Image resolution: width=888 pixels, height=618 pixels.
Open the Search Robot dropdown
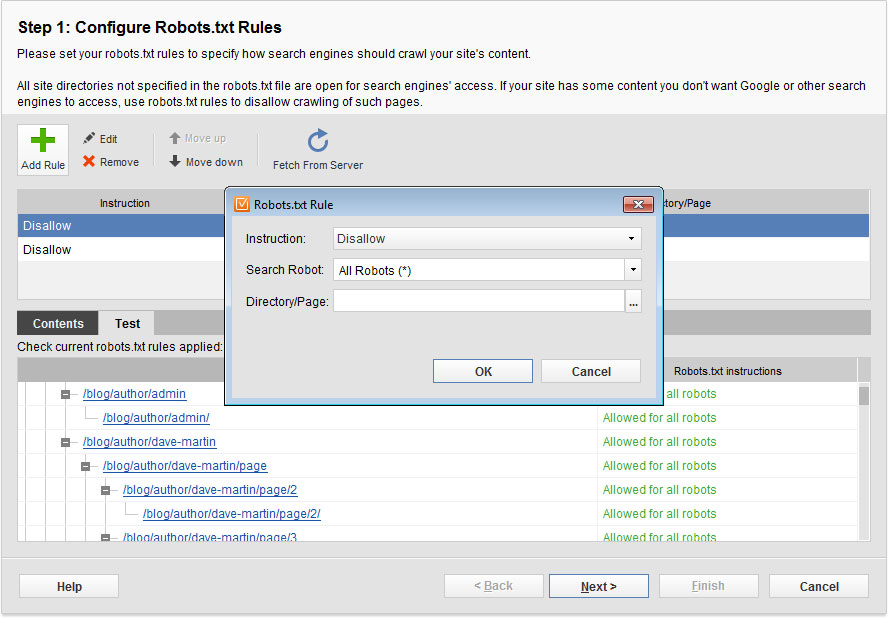[x=632, y=270]
